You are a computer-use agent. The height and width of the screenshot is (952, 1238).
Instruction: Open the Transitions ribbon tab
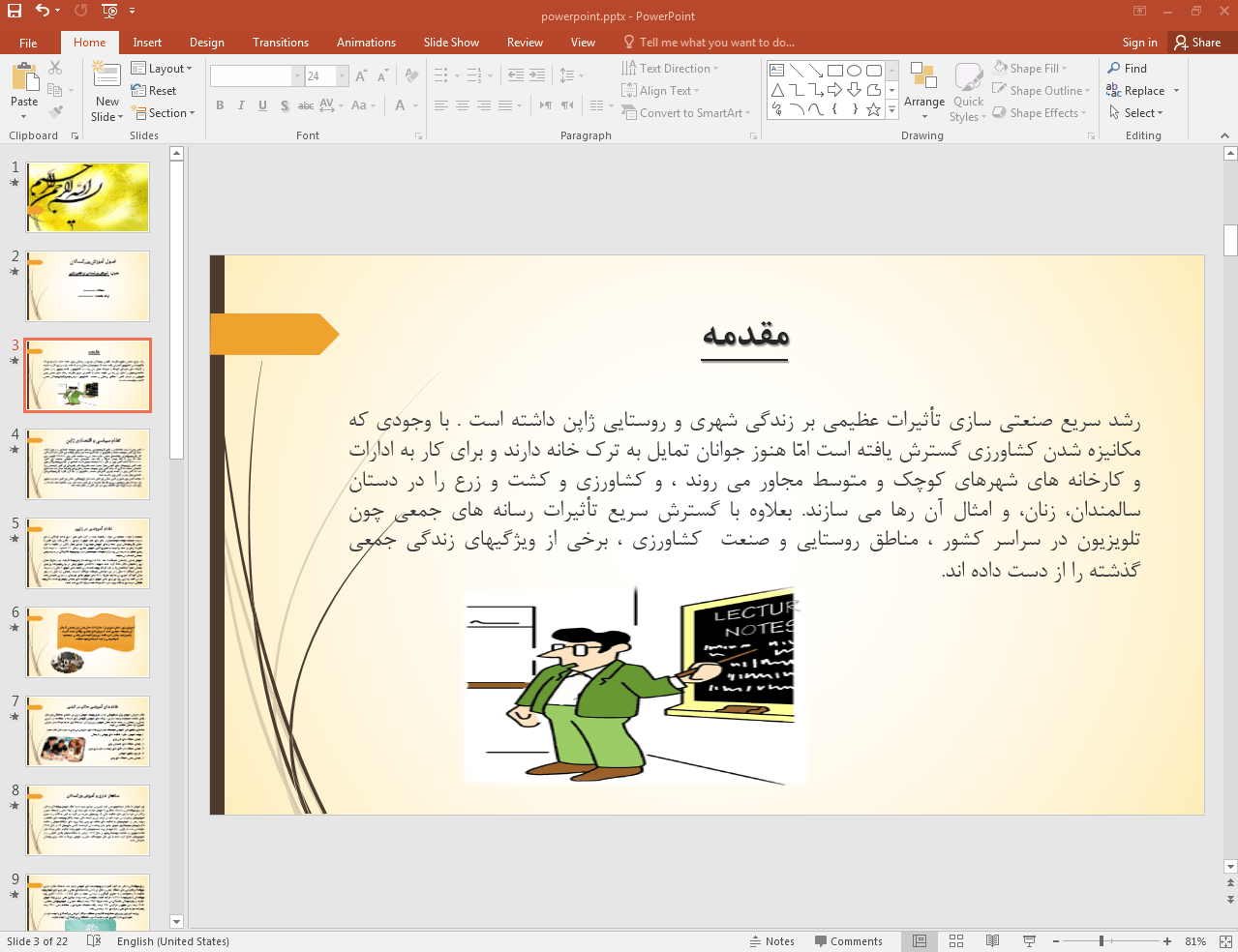point(280,43)
